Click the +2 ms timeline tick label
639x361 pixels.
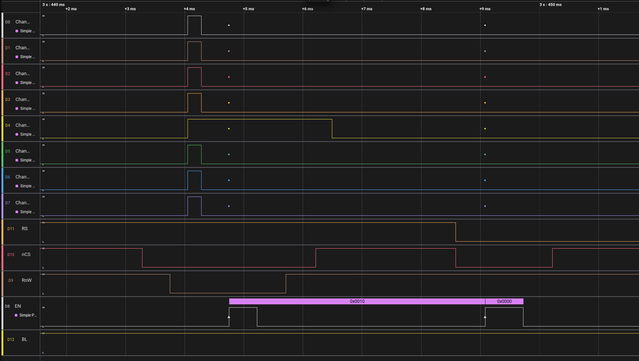click(x=71, y=9)
